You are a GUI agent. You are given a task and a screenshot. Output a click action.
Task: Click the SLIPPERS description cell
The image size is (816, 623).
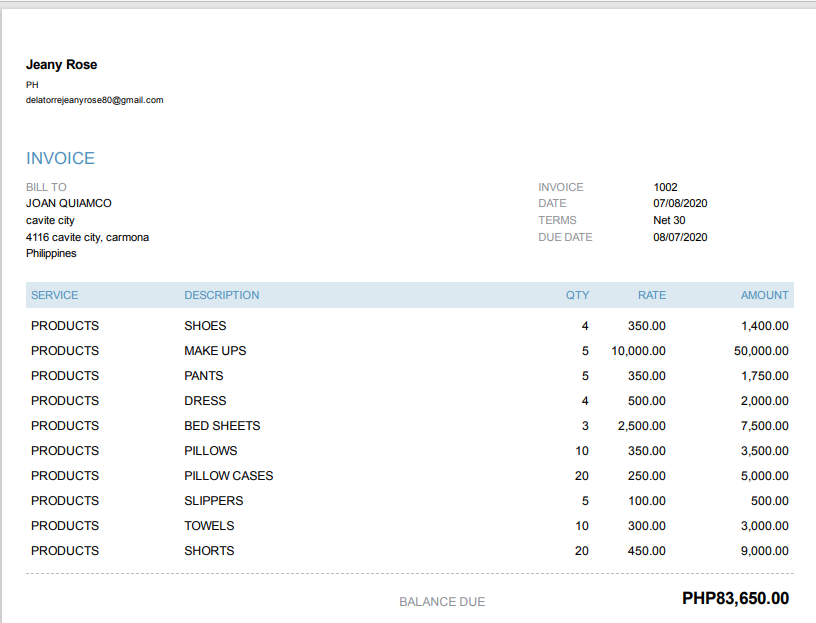[x=213, y=501]
